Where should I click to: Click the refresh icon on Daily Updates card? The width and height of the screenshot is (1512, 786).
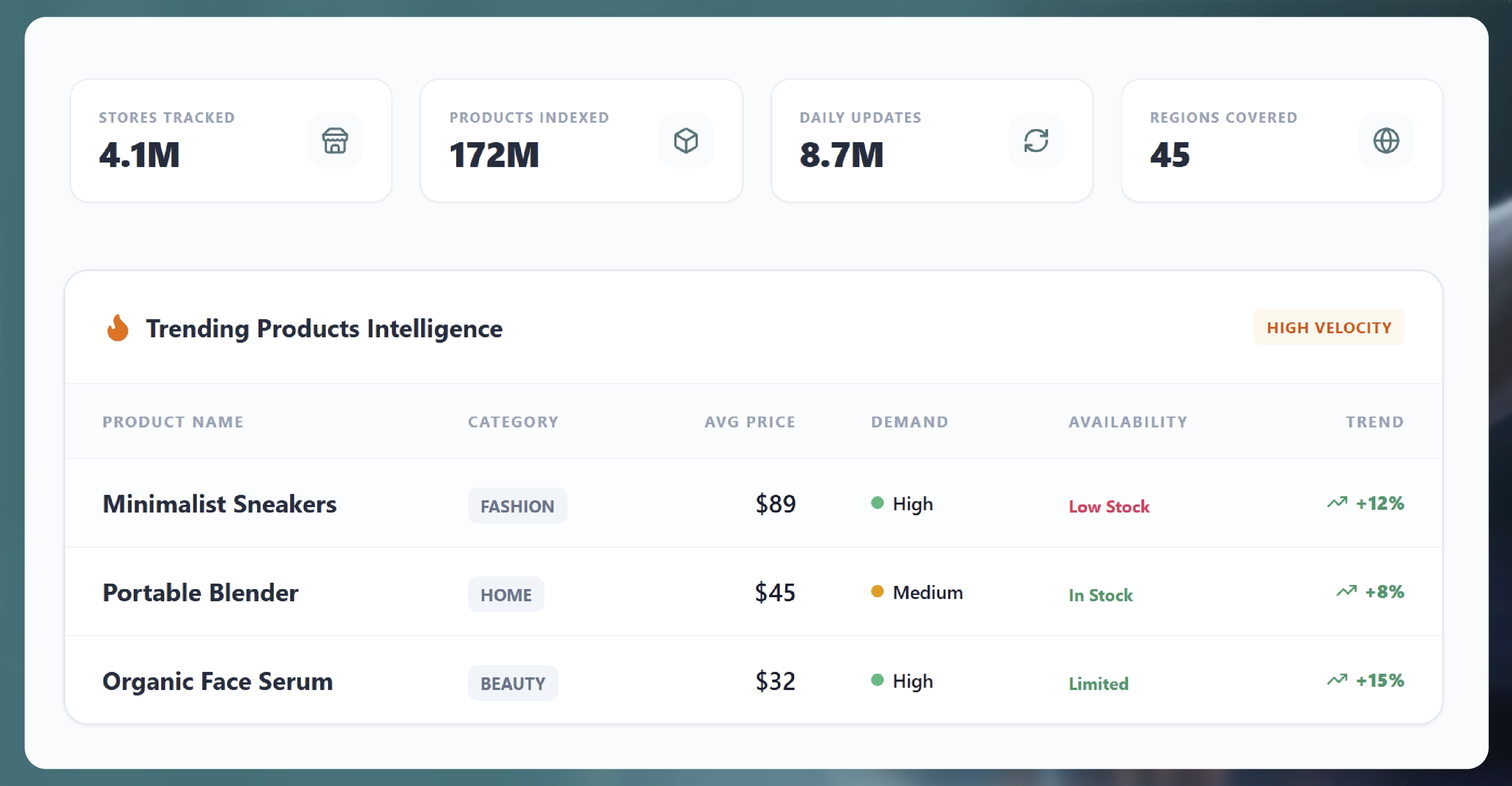(1036, 141)
